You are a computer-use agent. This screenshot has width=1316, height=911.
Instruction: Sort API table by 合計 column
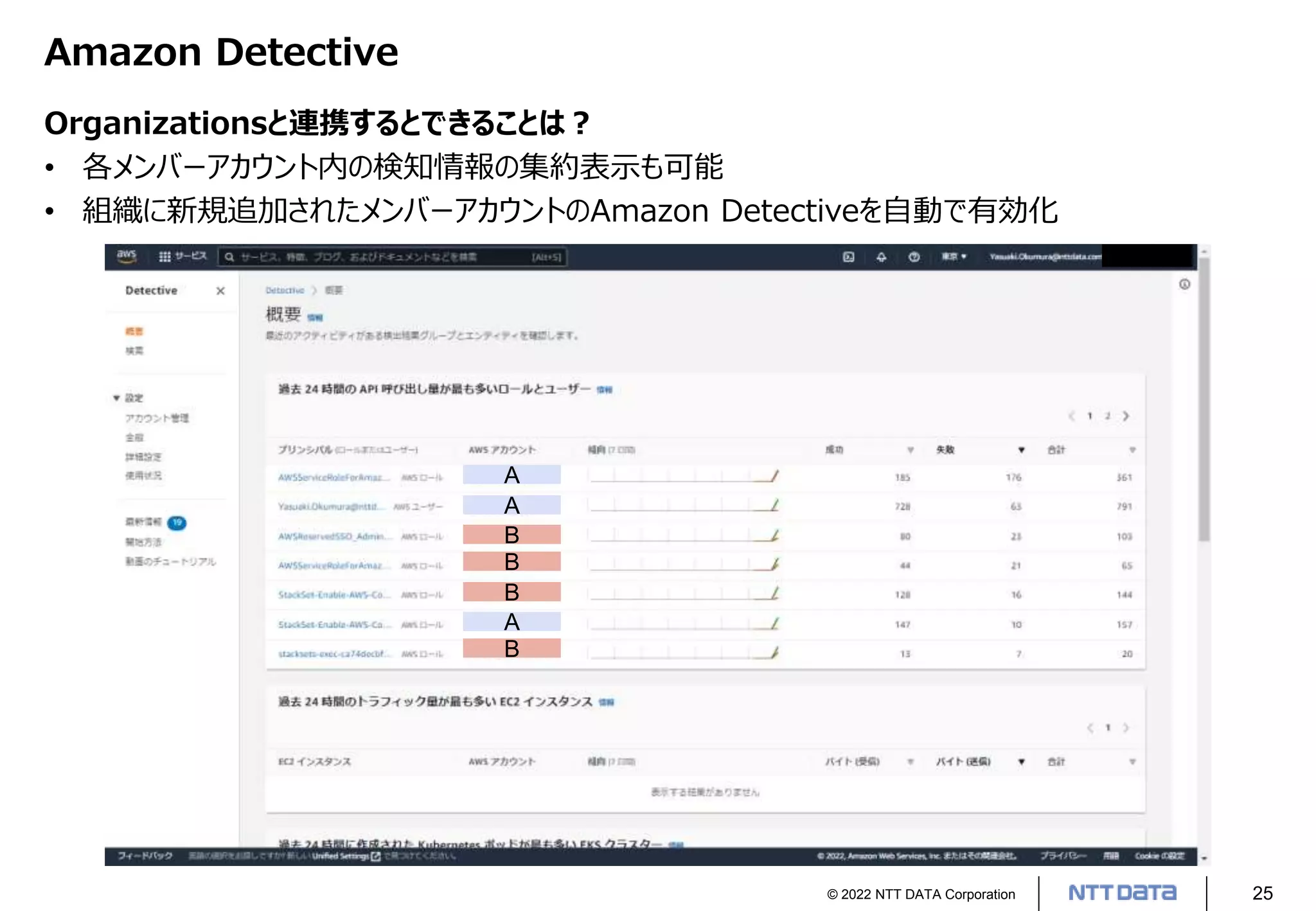pyautogui.click(x=1132, y=450)
